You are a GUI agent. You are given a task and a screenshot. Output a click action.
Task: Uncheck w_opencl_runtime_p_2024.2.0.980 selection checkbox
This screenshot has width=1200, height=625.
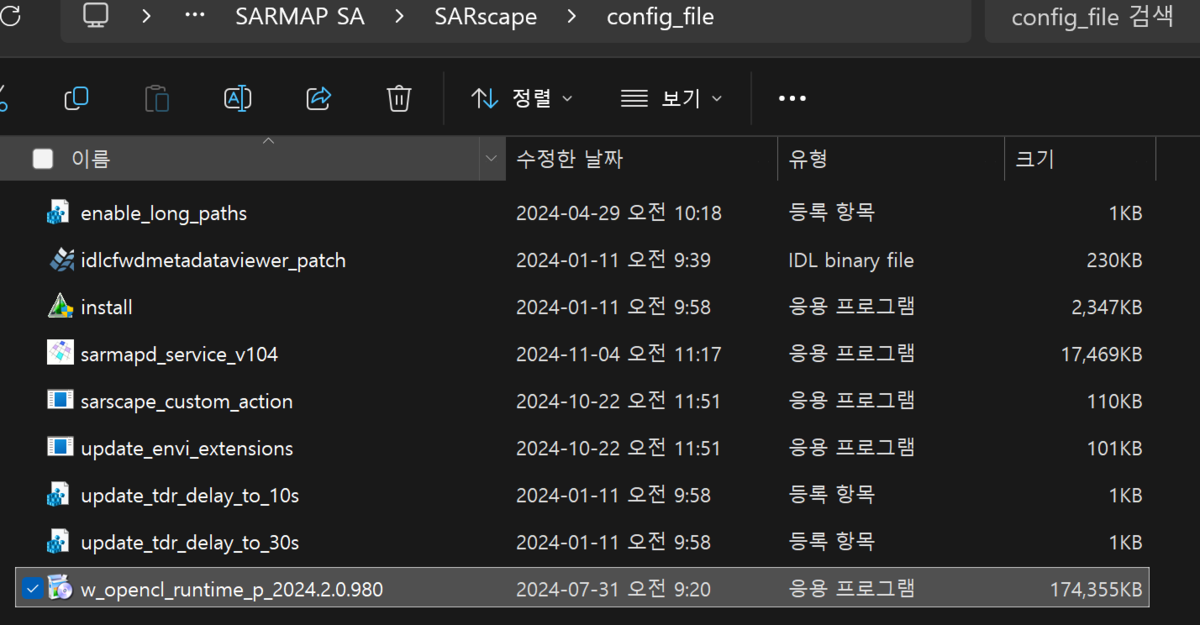coord(32,588)
